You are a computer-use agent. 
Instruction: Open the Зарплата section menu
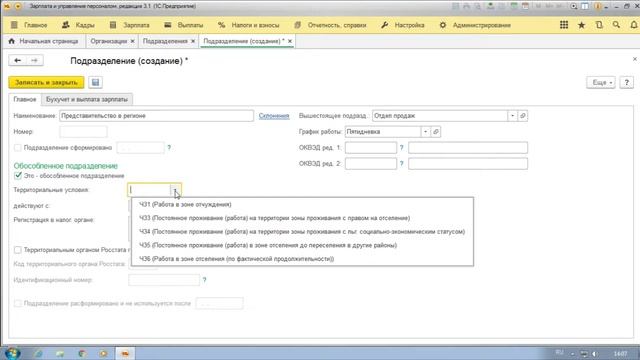click(129, 25)
